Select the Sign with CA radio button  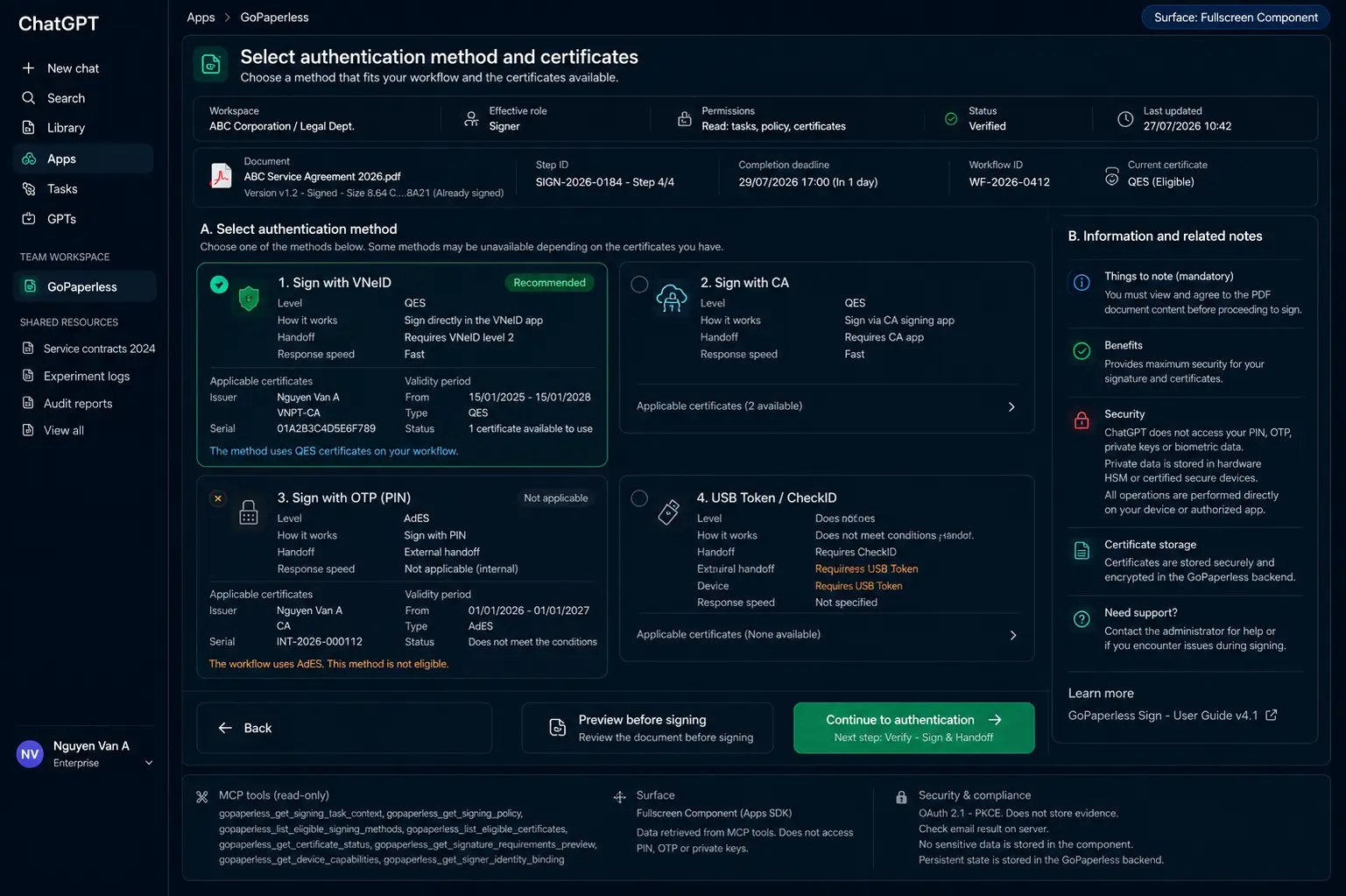(639, 284)
